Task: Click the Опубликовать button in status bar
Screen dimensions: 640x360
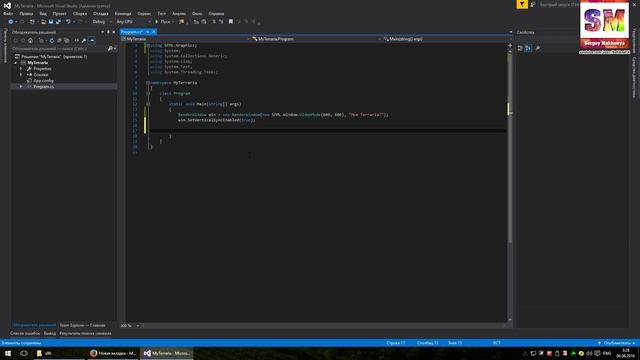Action: tap(616, 343)
